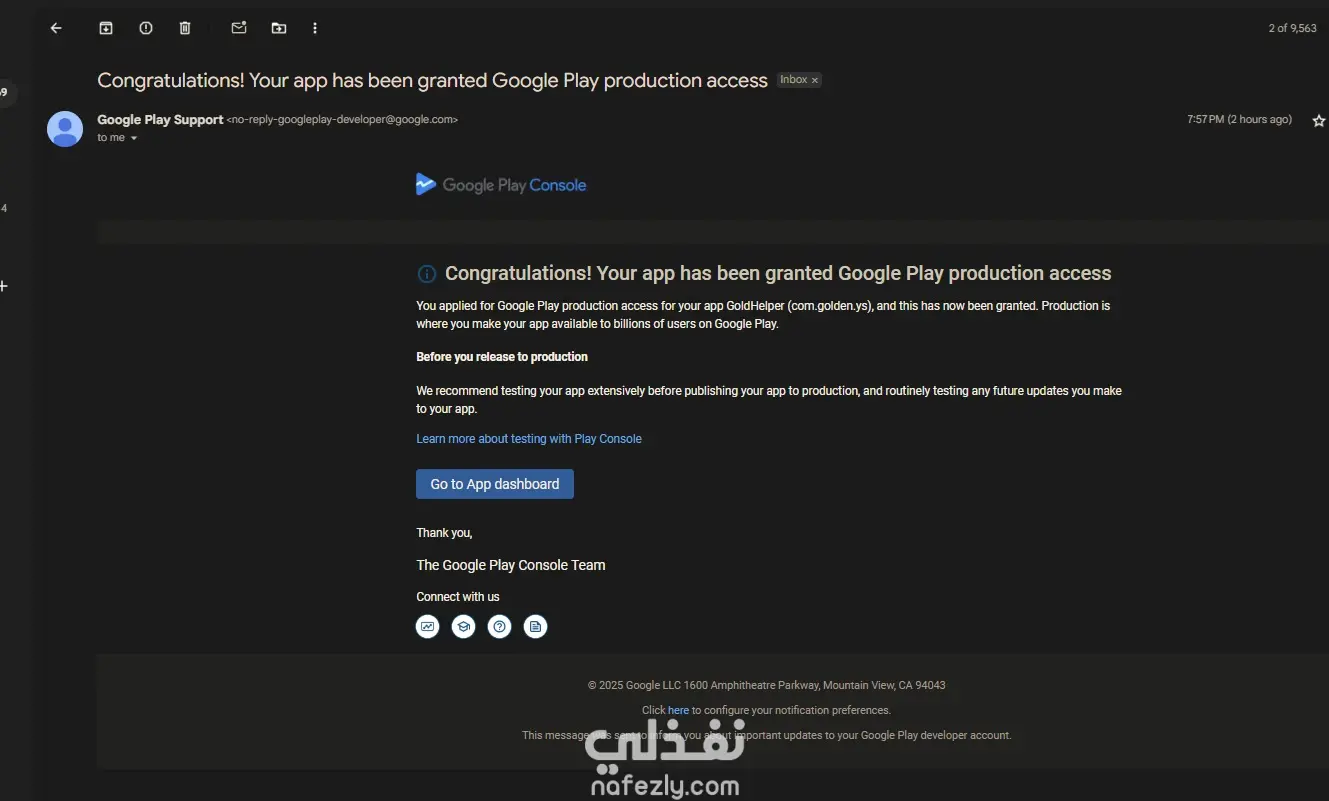Open the graduation cap academy icon
Screen dimensions: 1329x801
[x=464, y=627]
